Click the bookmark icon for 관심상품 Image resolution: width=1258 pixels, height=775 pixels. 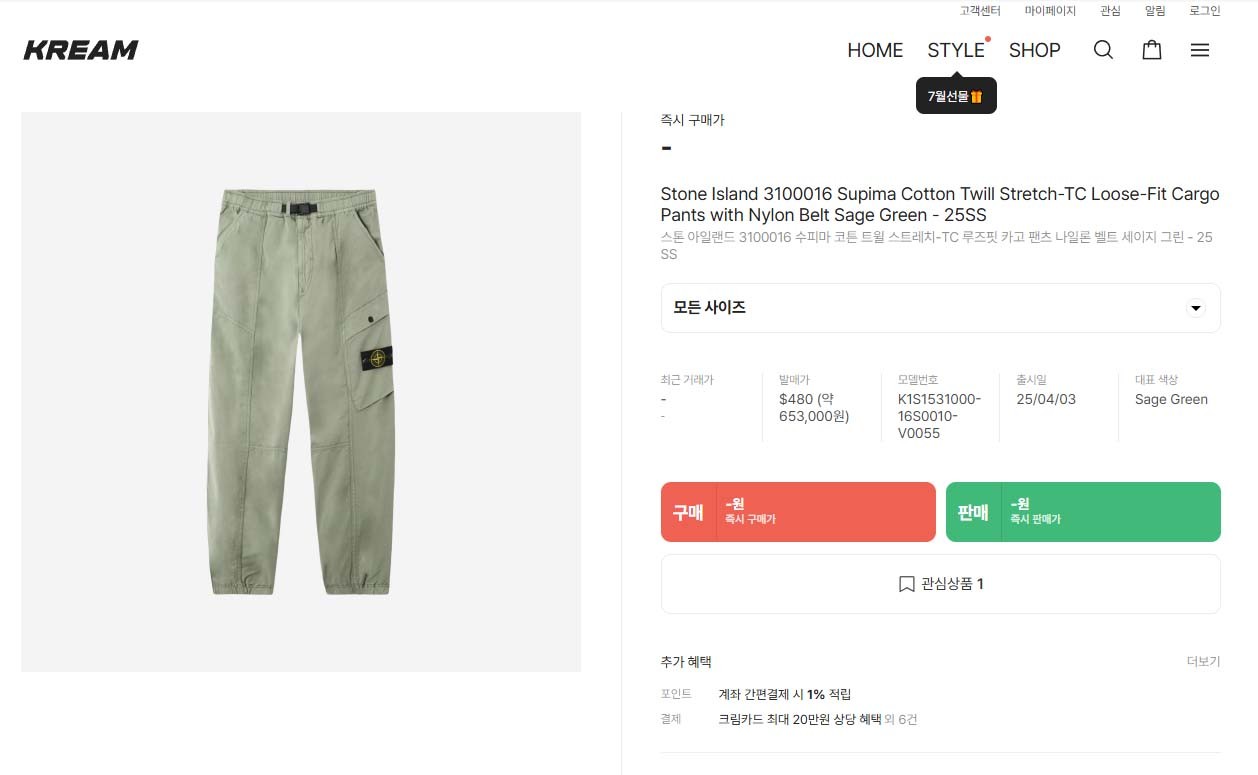(x=907, y=584)
